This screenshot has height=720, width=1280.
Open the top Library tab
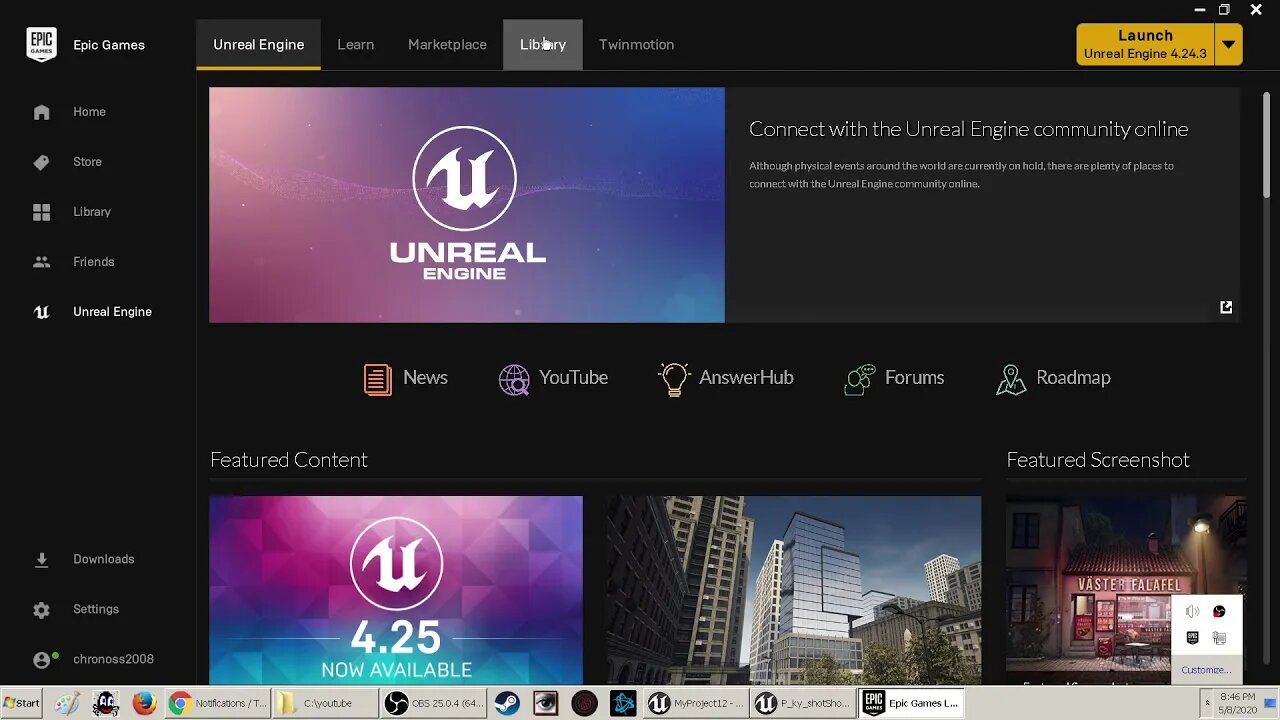coord(543,45)
